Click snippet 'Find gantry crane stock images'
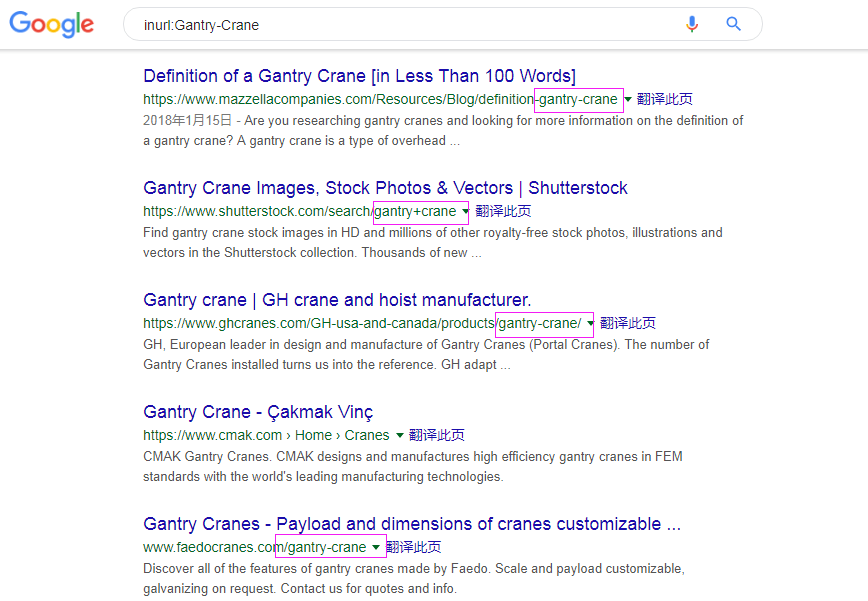This screenshot has width=868, height=601. [x=432, y=242]
